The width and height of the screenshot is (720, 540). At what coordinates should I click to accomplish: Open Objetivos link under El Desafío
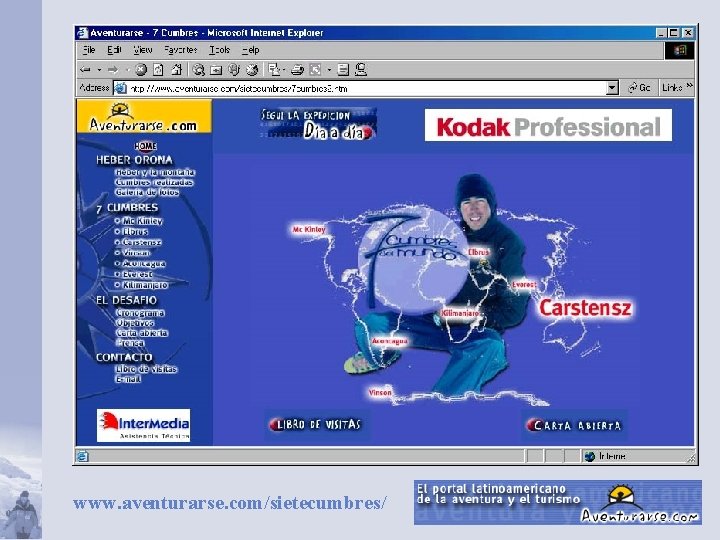(135, 323)
